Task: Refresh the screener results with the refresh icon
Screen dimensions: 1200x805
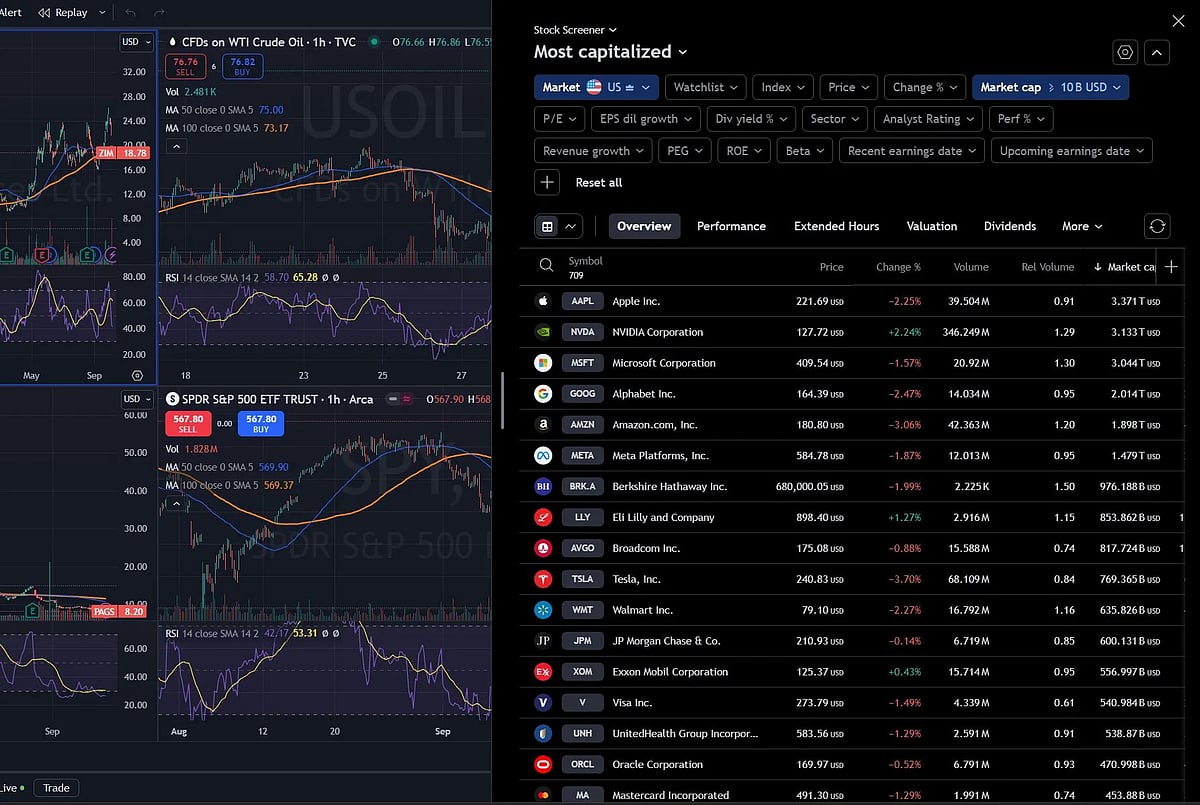Action: click(1157, 226)
